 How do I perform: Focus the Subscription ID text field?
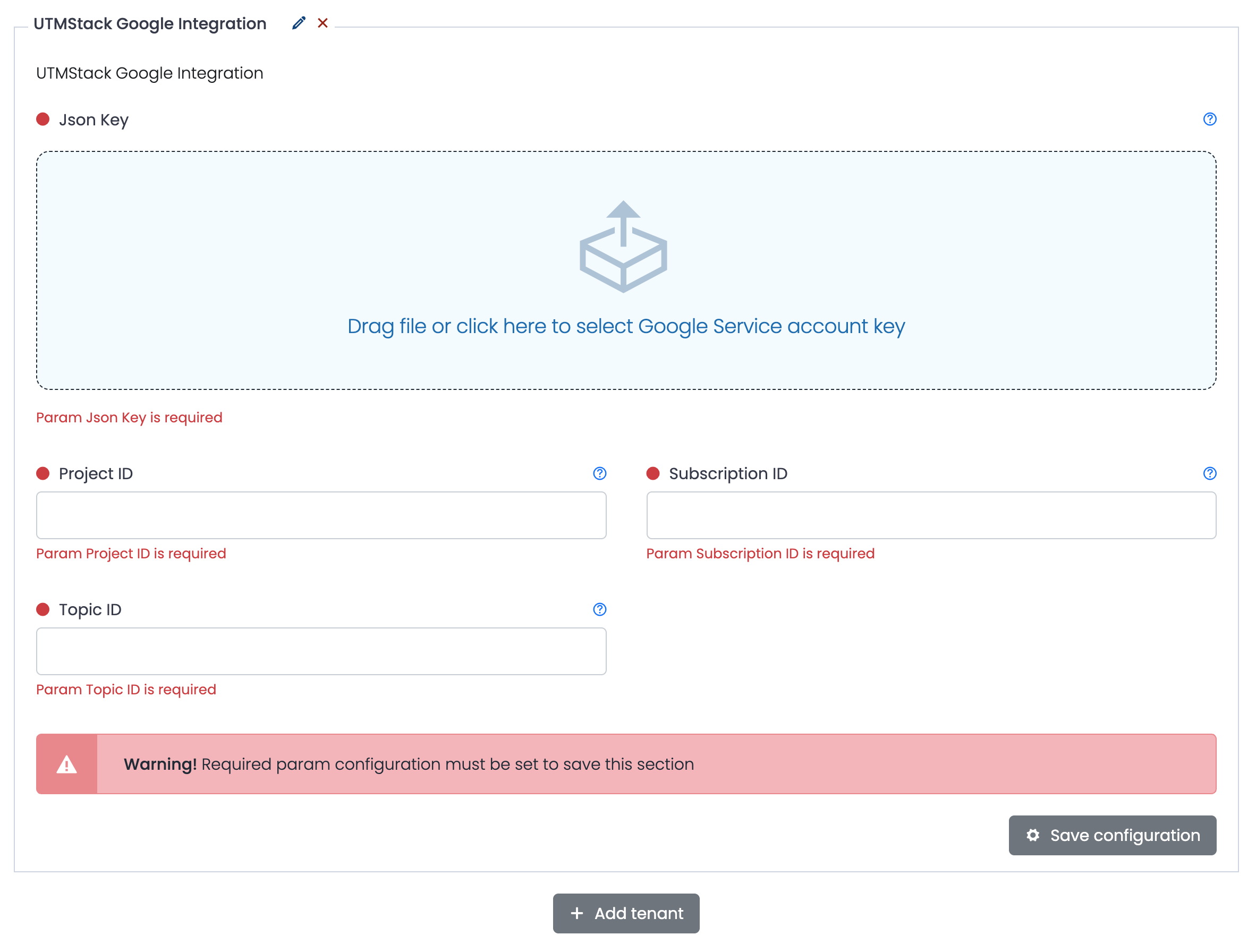931,515
